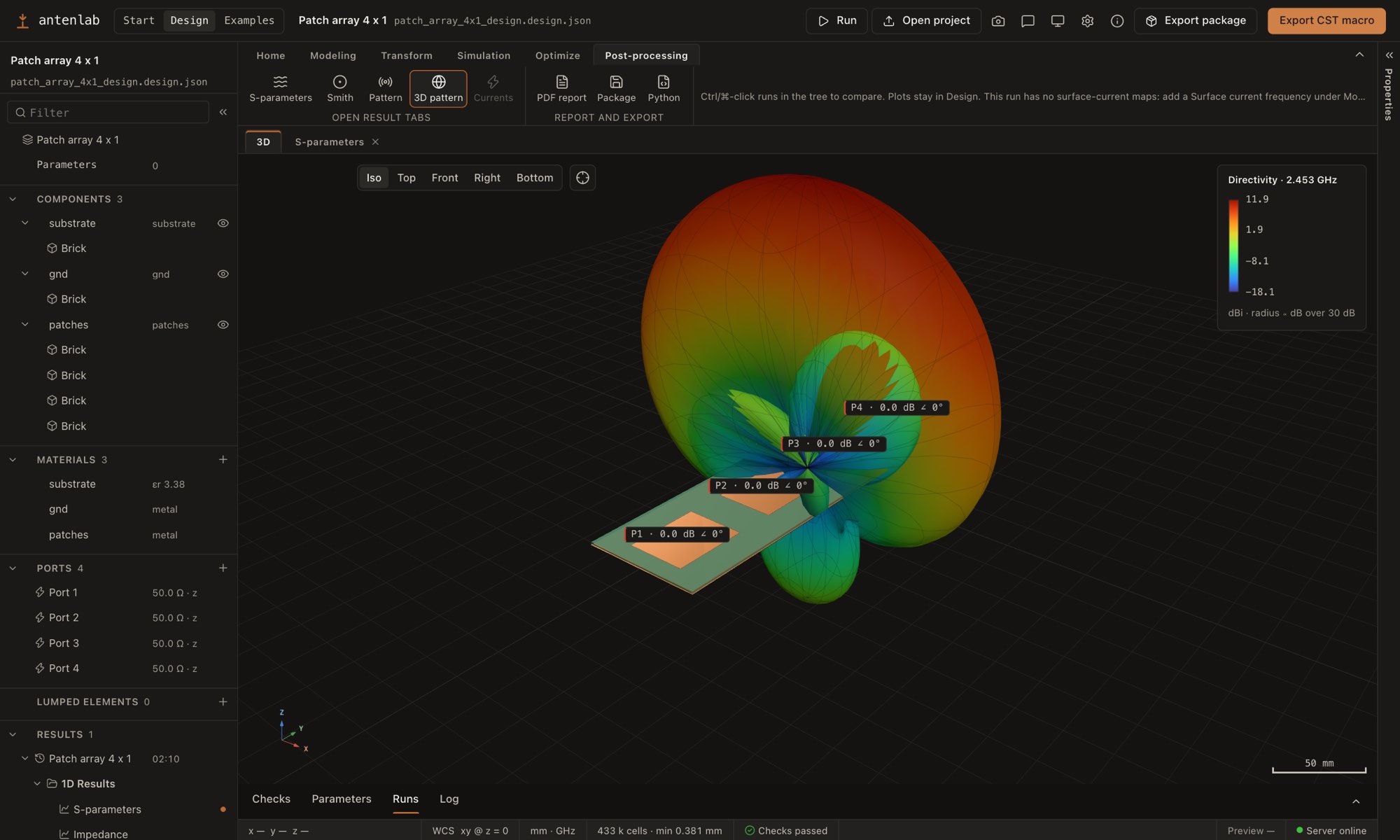Click the Run button
This screenshot has height=840, width=1400.
[836, 21]
